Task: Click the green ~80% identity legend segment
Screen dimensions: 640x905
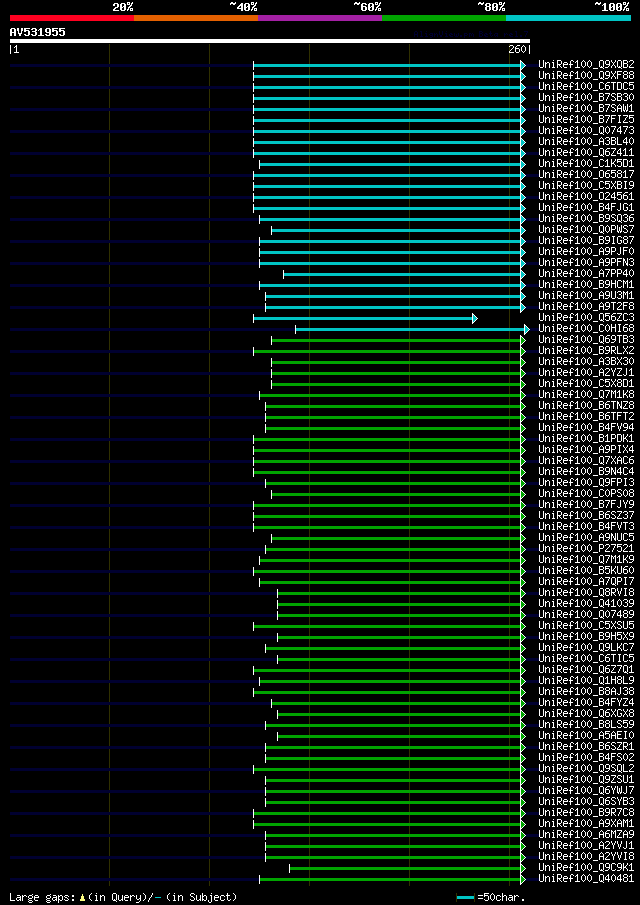Action: pos(444,18)
